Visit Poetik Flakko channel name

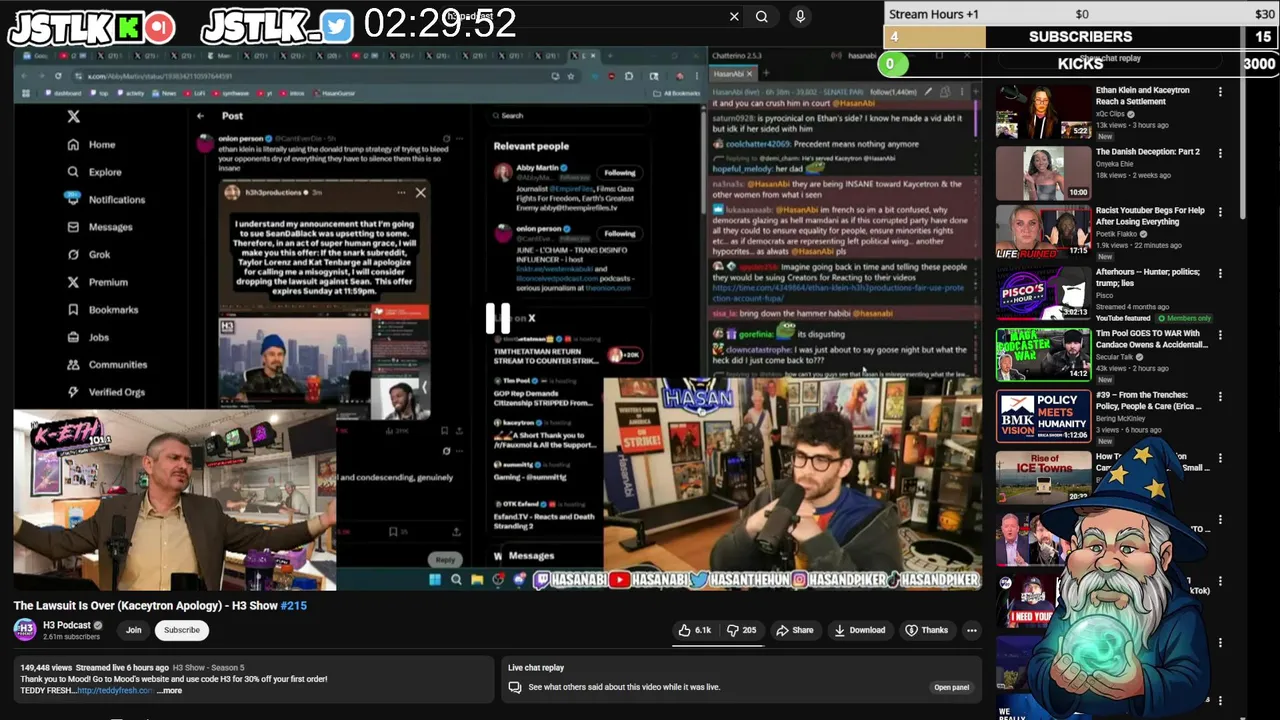1117,234
